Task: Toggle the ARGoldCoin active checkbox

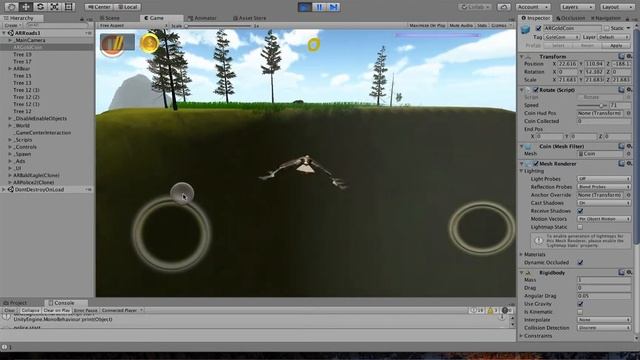Action: pos(538,28)
